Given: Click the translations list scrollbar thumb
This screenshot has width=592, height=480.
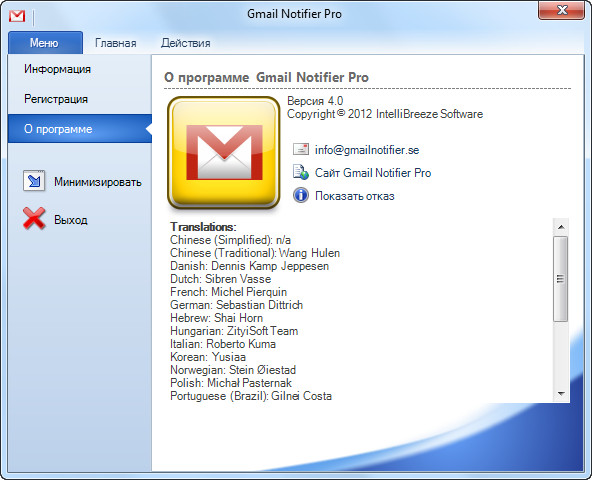Looking at the screenshot, I should pyautogui.click(x=561, y=279).
